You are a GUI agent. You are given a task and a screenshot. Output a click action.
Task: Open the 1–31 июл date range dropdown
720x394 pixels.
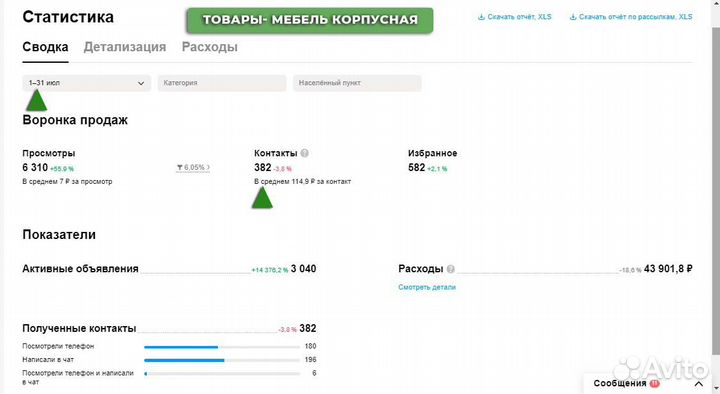86,83
